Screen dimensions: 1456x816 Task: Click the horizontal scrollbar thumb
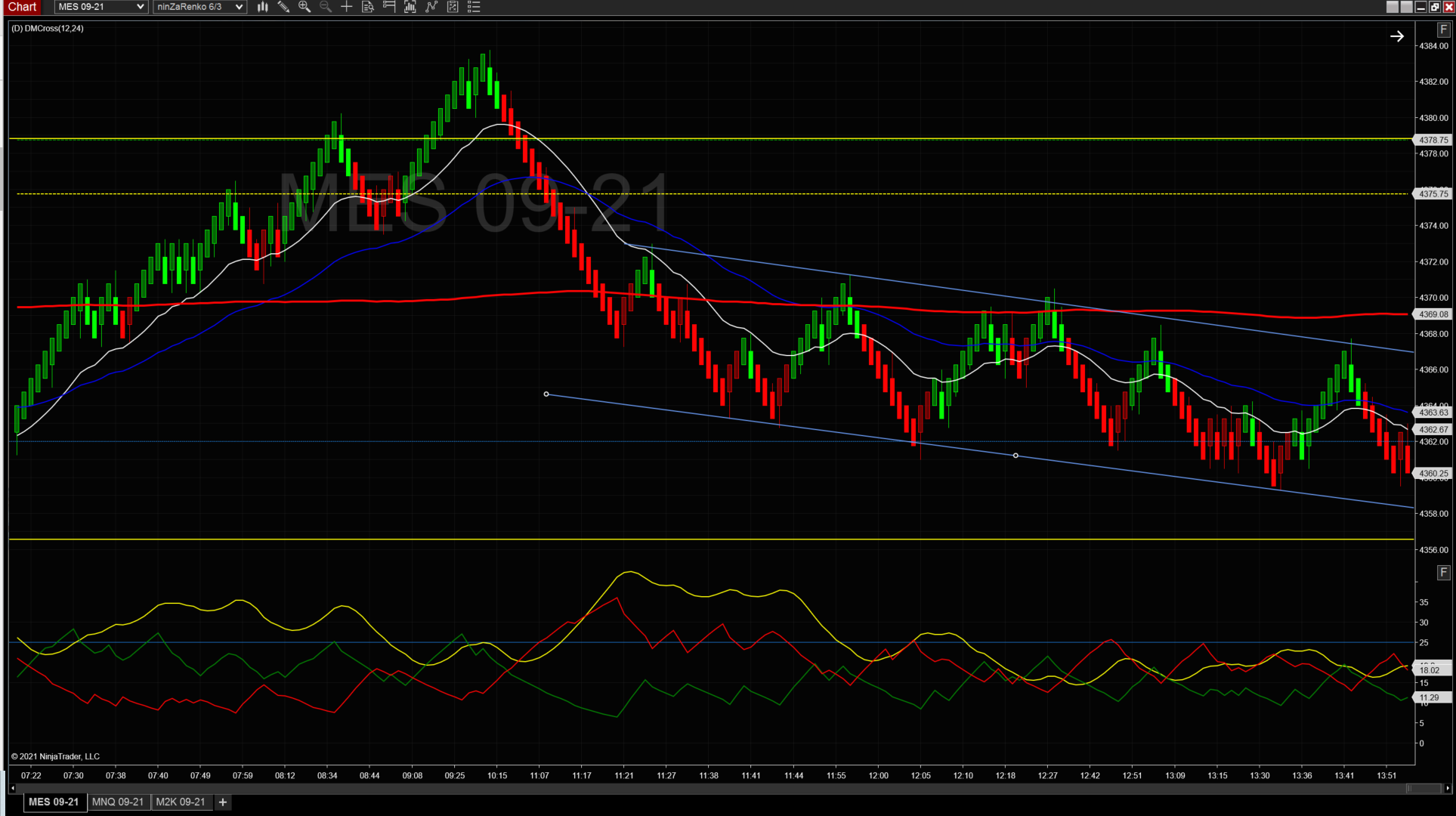point(1424,788)
